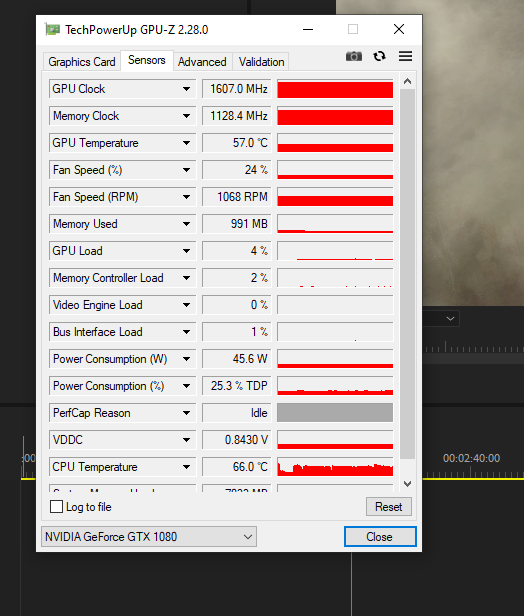Expand the Video Engine Load dropdown
Viewport: 524px width, 616px height.
[x=187, y=305]
